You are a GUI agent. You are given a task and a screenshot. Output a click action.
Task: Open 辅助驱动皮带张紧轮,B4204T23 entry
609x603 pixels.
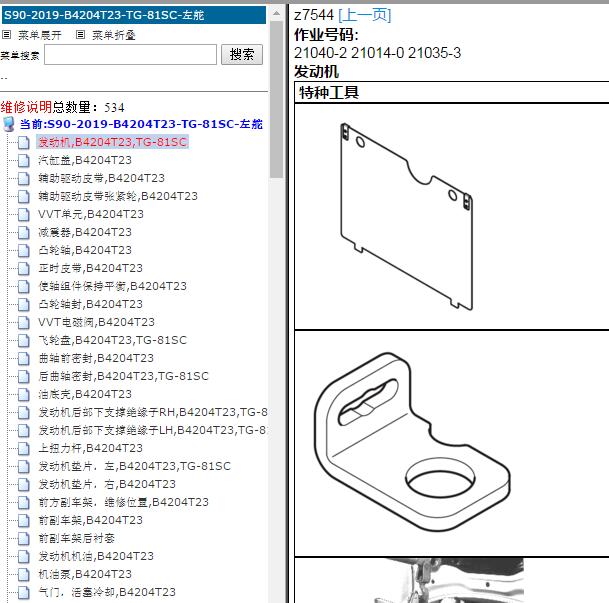(x=118, y=196)
